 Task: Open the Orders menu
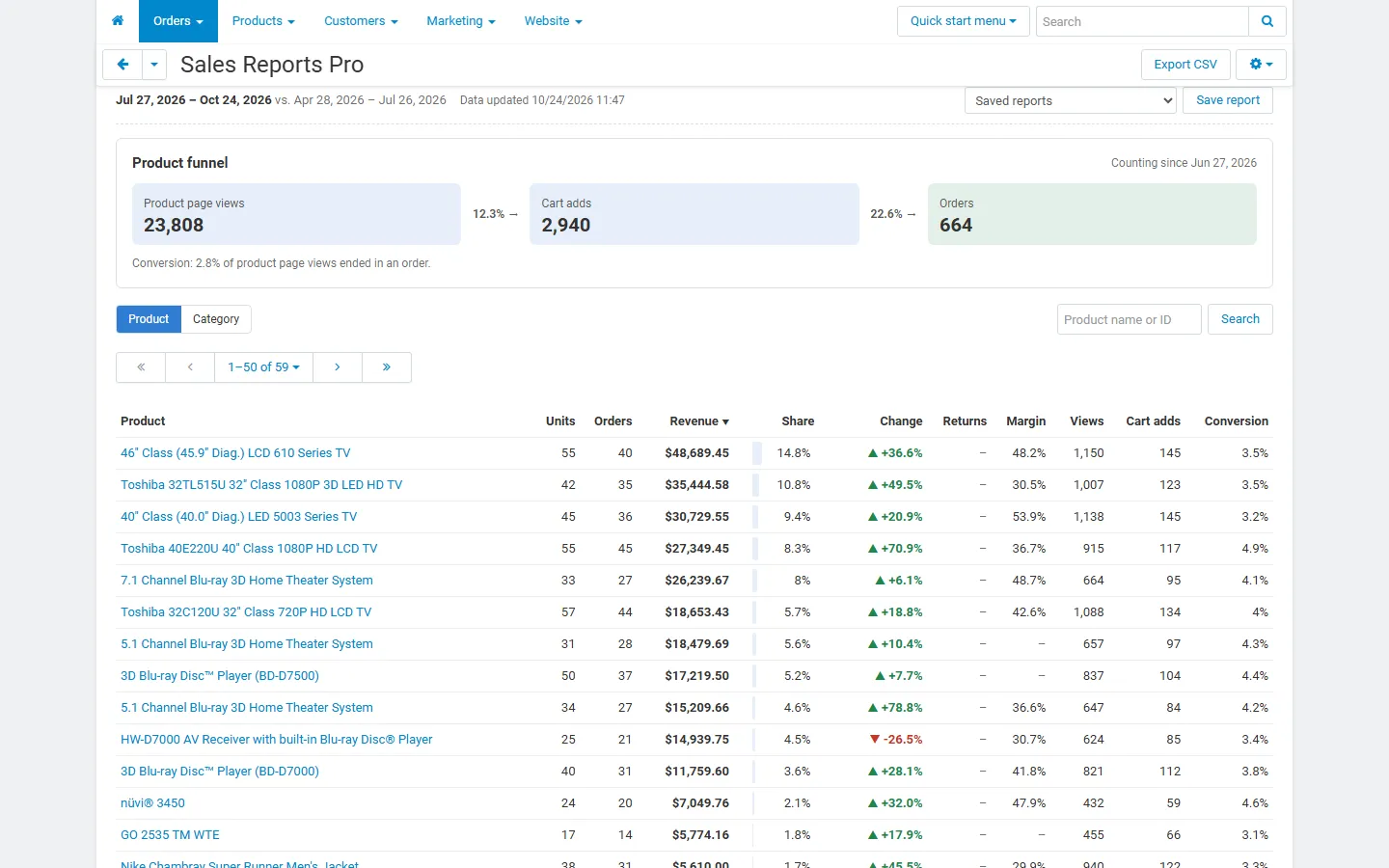click(x=178, y=21)
